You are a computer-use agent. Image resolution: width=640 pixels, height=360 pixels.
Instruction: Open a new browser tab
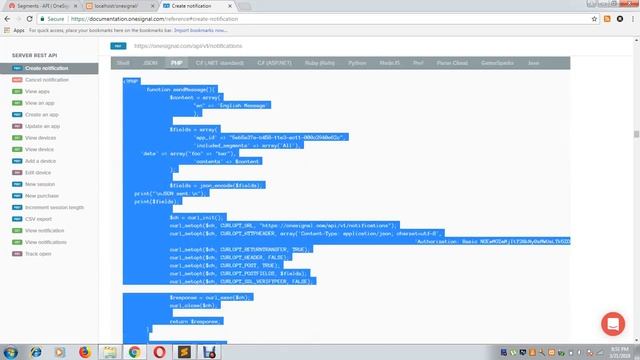[x=245, y=6]
